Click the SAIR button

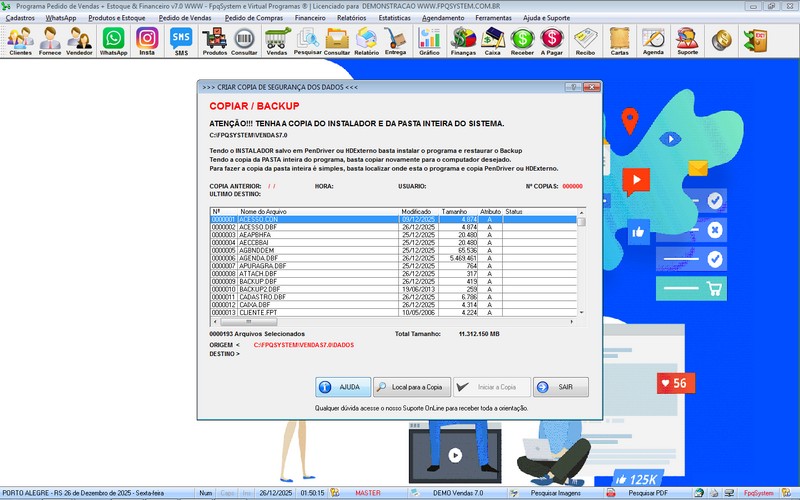[560, 387]
